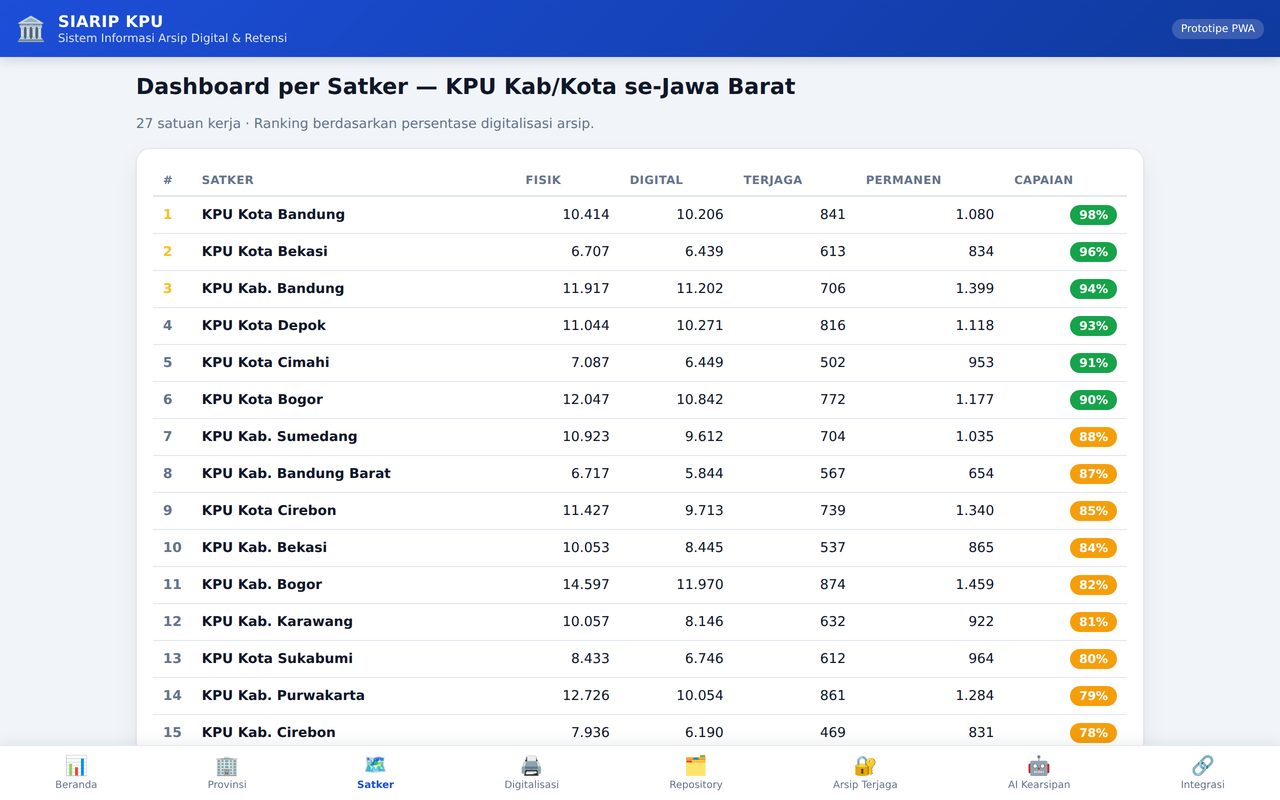Select the KPU Kab. Bandung Barat row name
This screenshot has width=1280, height=800.
tap(296, 474)
